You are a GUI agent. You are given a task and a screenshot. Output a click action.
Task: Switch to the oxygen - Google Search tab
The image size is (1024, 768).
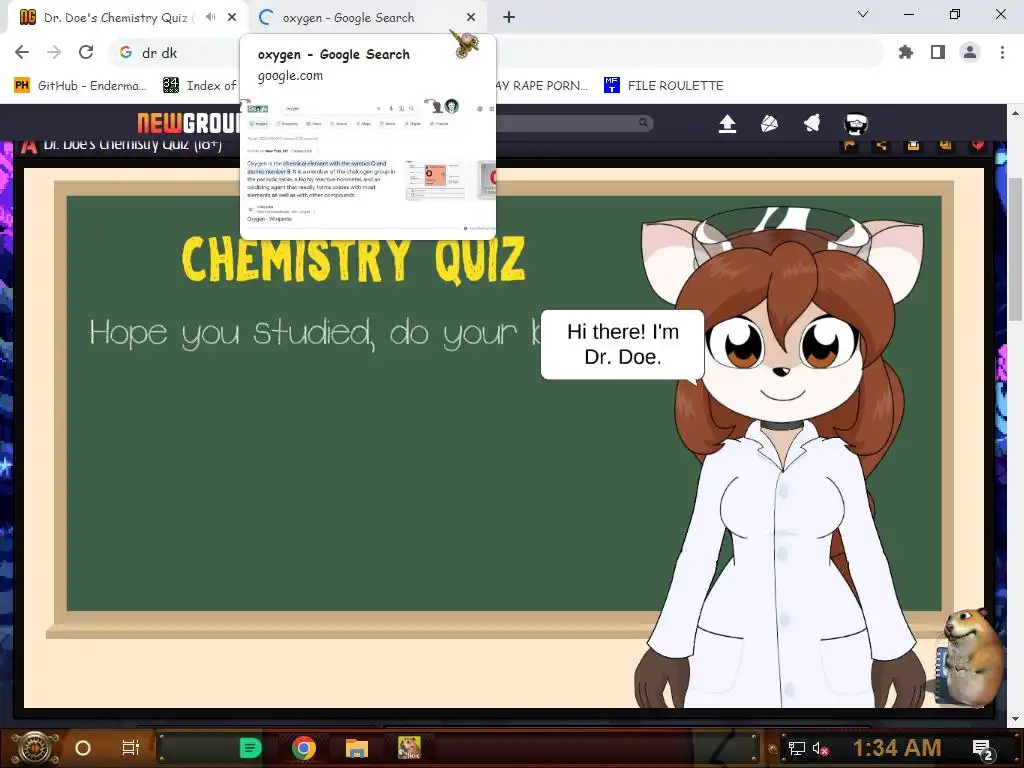click(x=367, y=18)
